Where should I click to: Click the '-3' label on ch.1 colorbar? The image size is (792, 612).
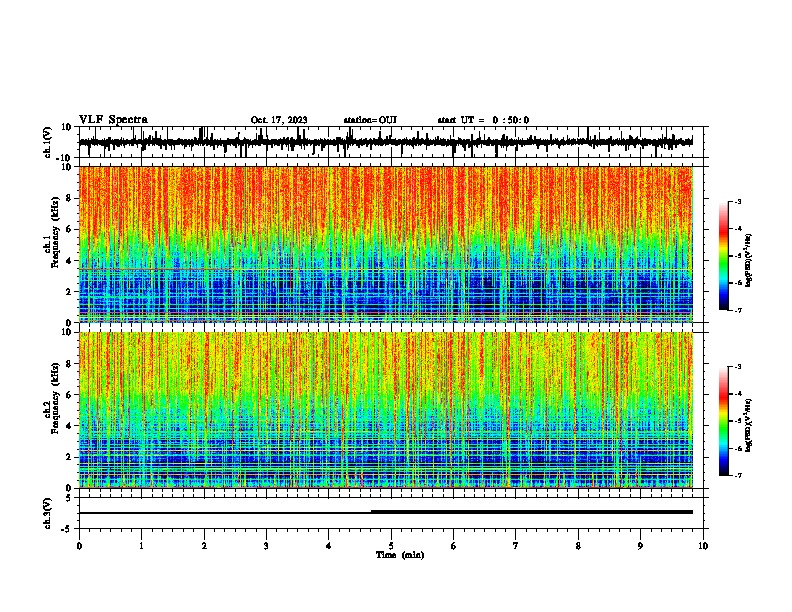pos(737,201)
